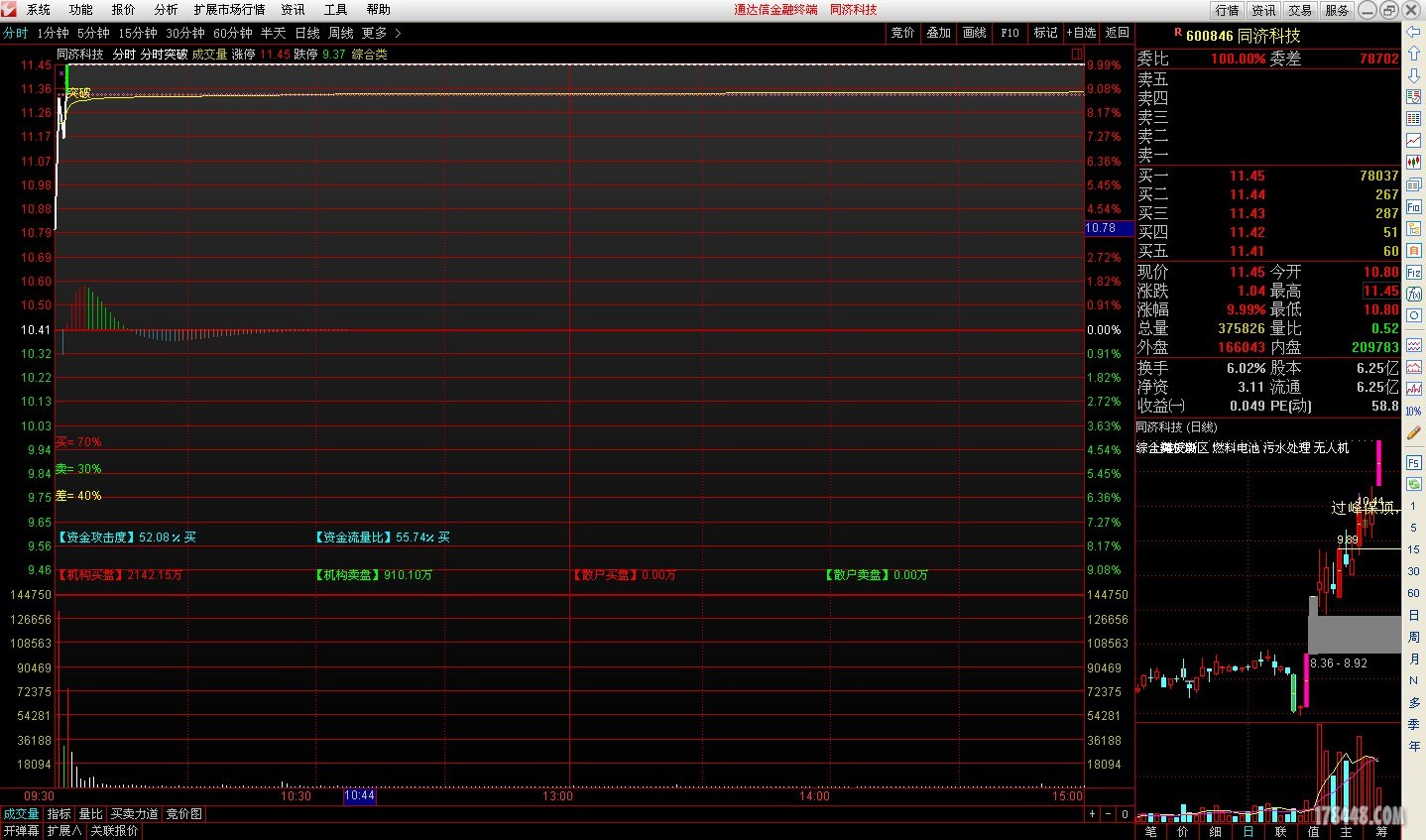Click the down arrow icon in right sidebar
This screenshot has height=840, width=1426.
click(1414, 74)
